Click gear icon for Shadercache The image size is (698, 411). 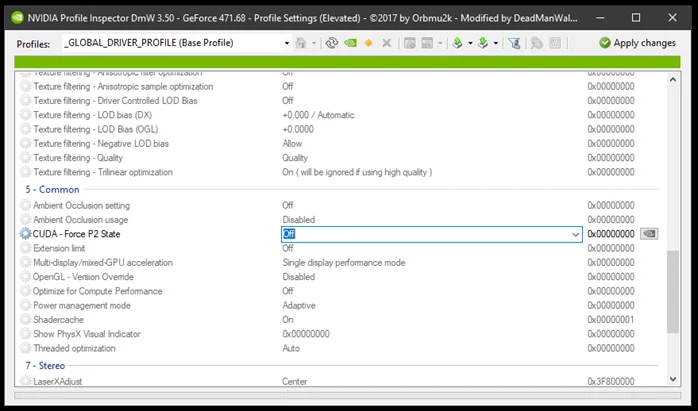point(25,319)
